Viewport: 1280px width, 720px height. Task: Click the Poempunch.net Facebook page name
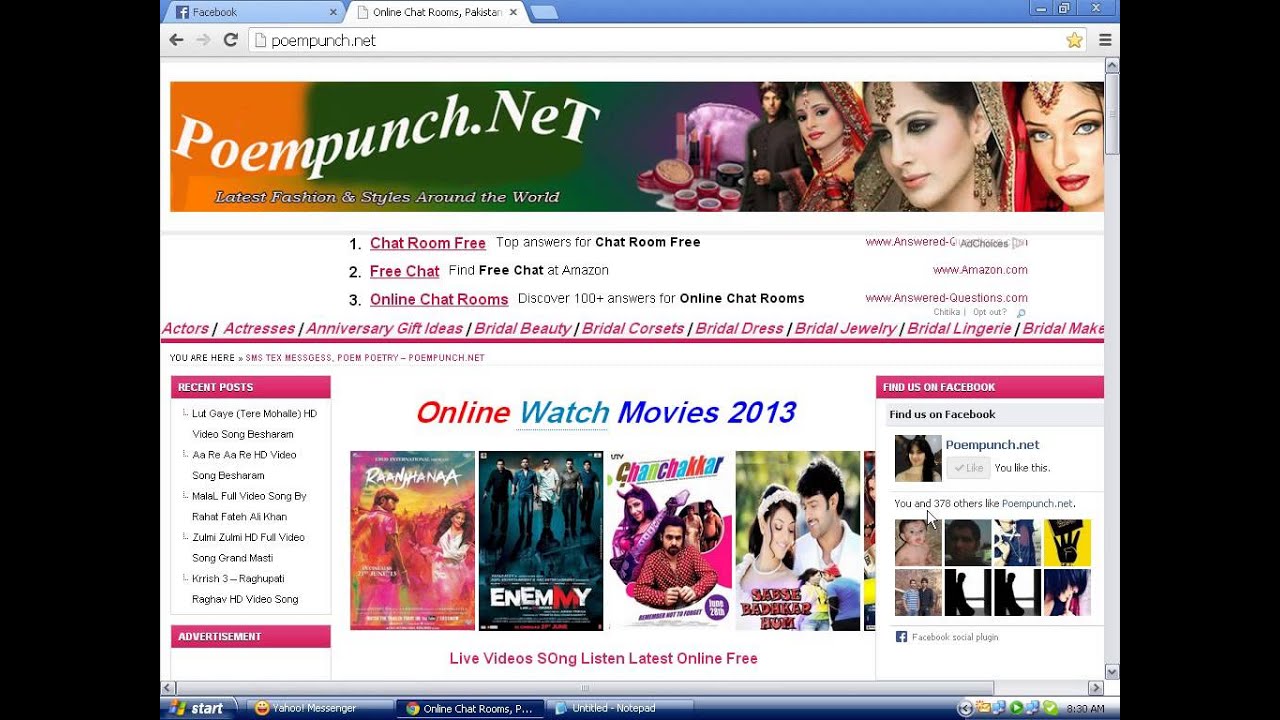click(992, 444)
